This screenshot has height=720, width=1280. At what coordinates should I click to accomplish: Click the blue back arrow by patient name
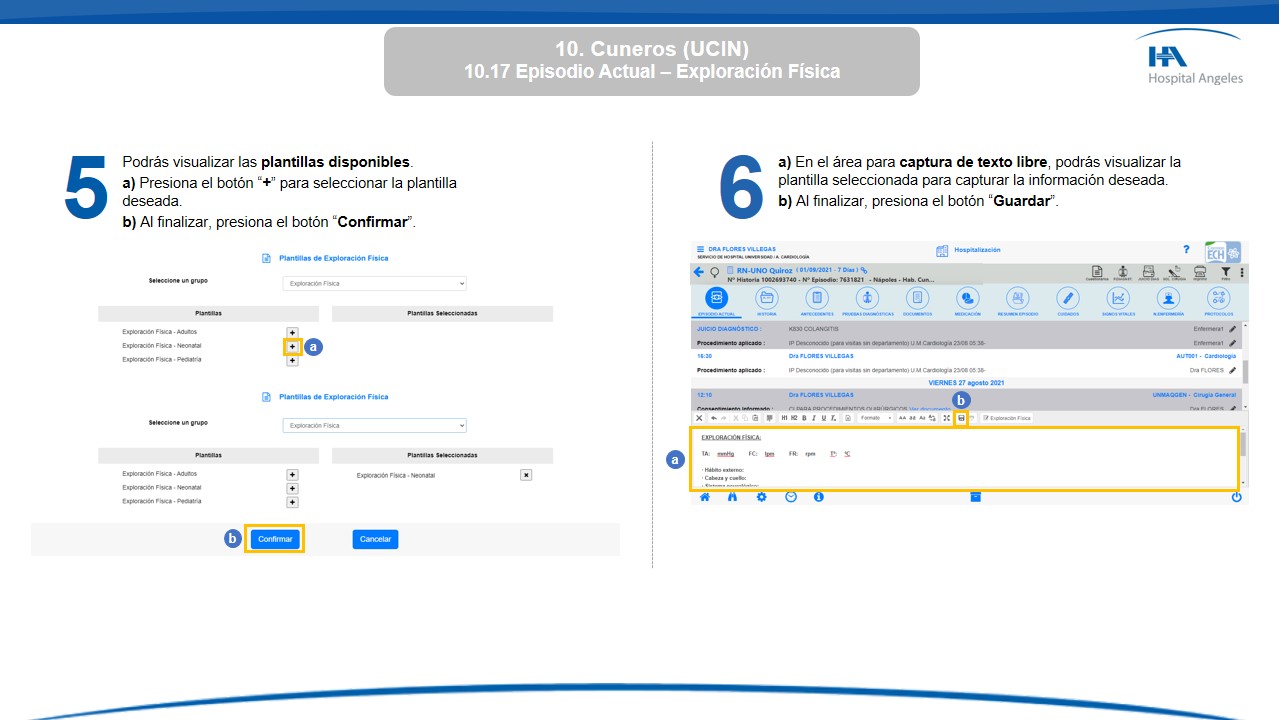[x=699, y=272]
